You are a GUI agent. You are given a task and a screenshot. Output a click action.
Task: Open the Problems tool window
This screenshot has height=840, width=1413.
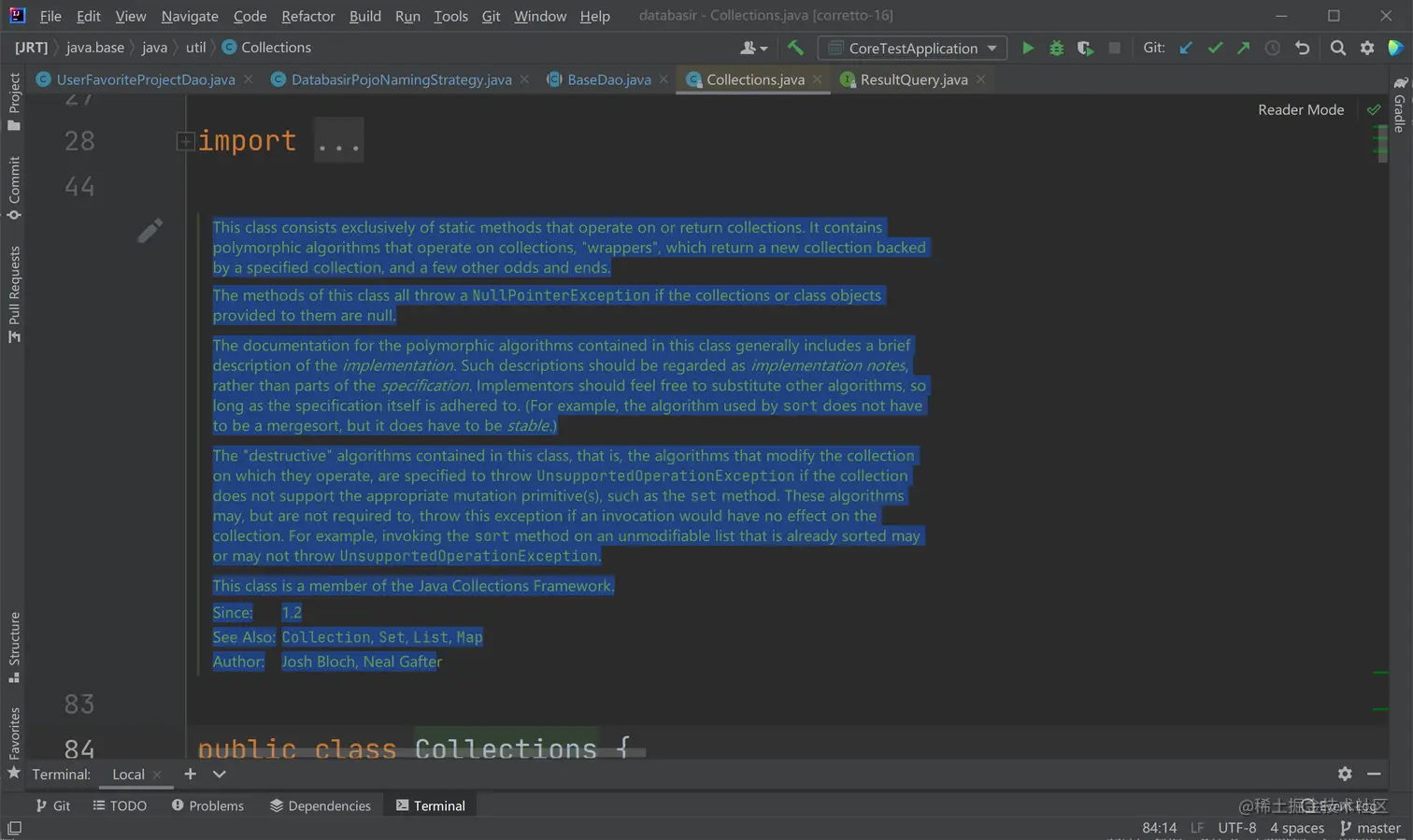tap(207, 805)
